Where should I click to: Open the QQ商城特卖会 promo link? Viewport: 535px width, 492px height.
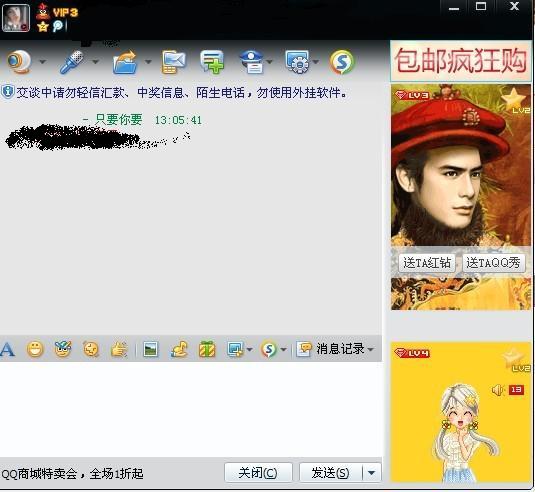72,474
